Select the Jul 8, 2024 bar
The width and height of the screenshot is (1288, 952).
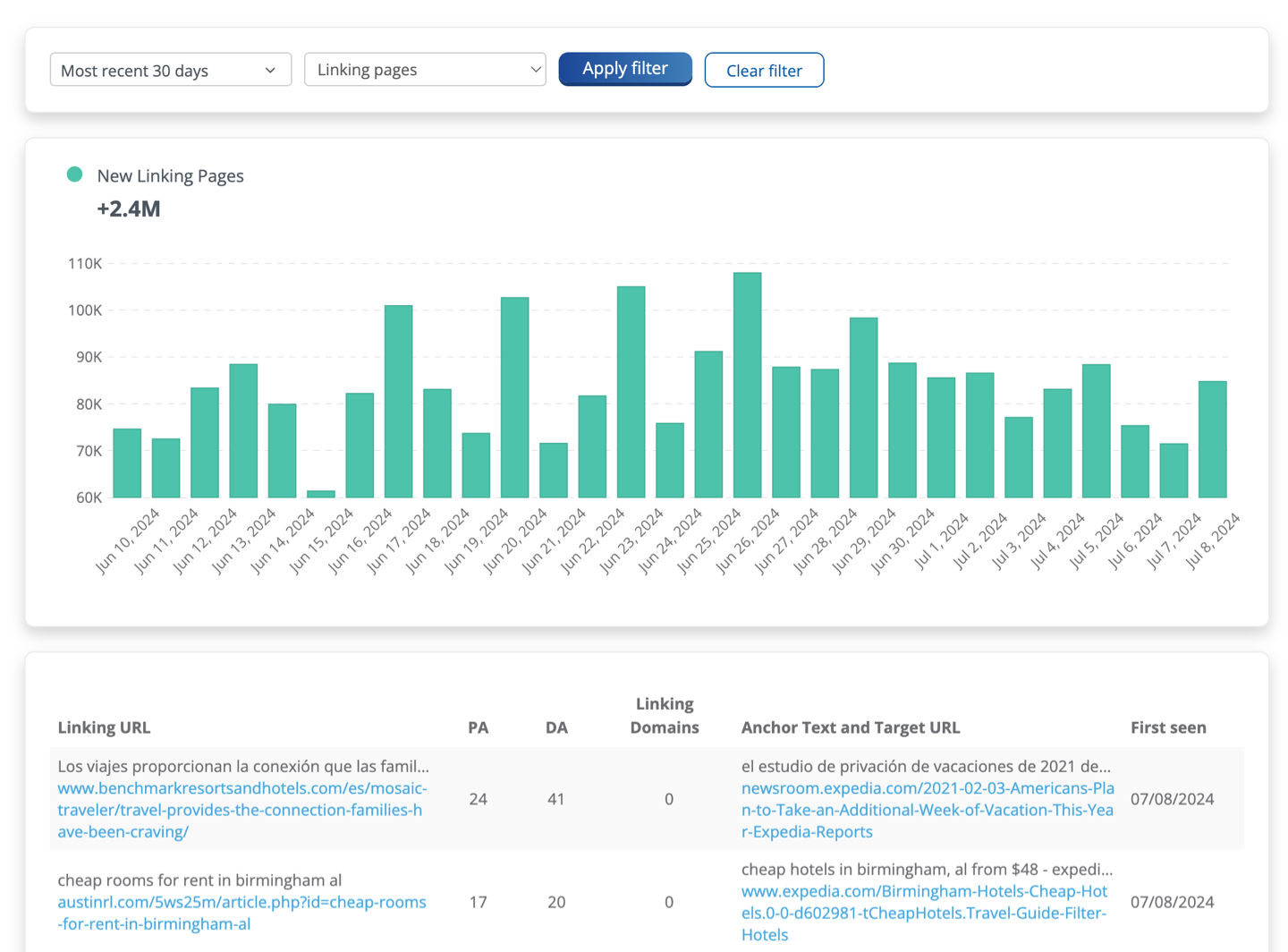point(1213,439)
